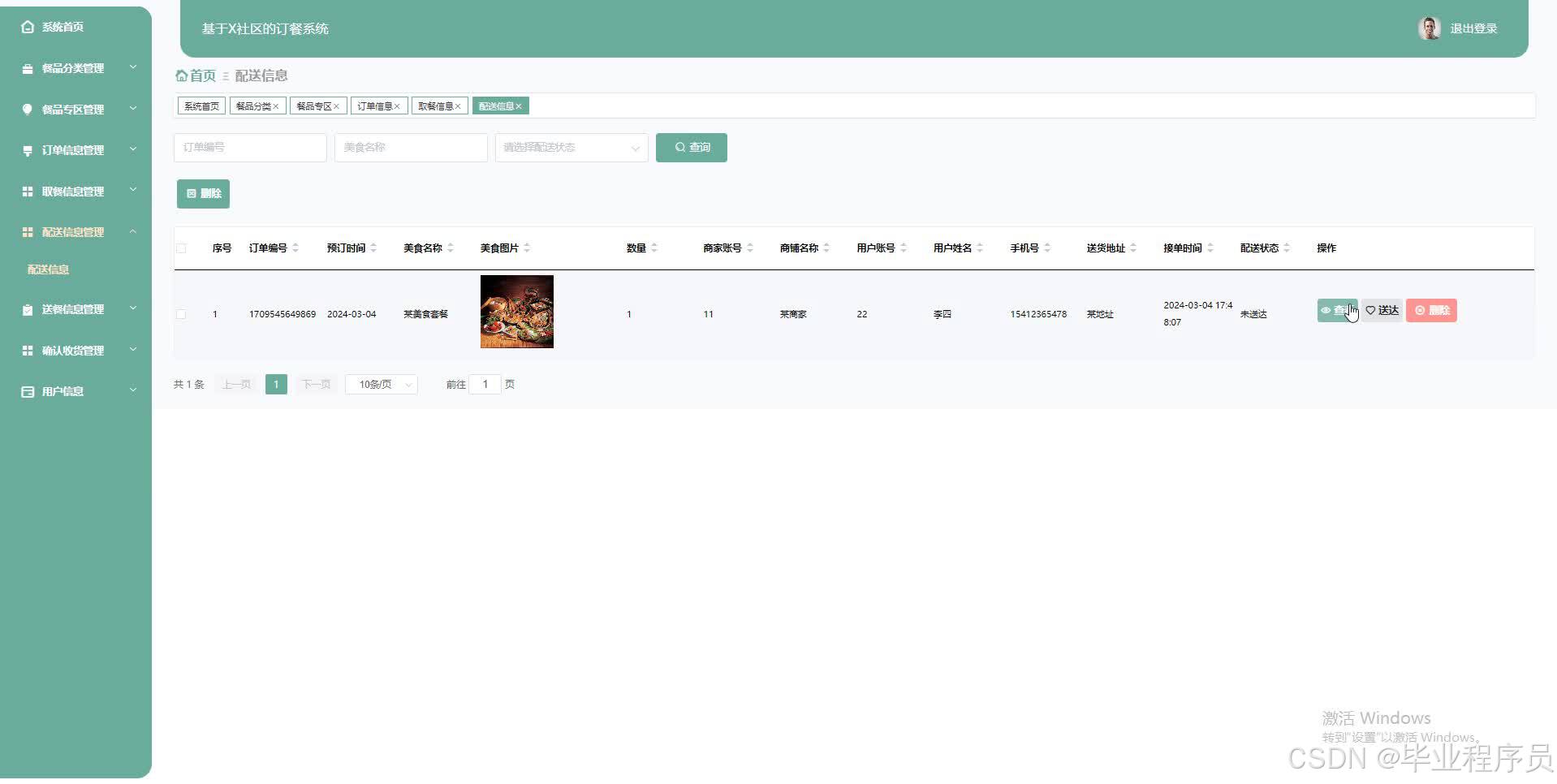The width and height of the screenshot is (1557, 784).
Task: Sort by 数量 column arrows
Action: click(654, 248)
